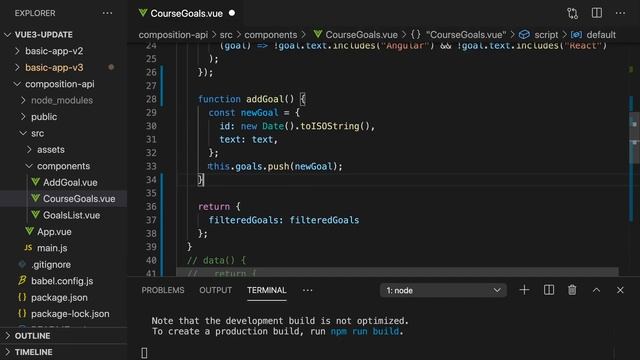Open GoalsList.vue from the file tree
Viewport: 640px width, 360px height.
pyautogui.click(x=71, y=215)
